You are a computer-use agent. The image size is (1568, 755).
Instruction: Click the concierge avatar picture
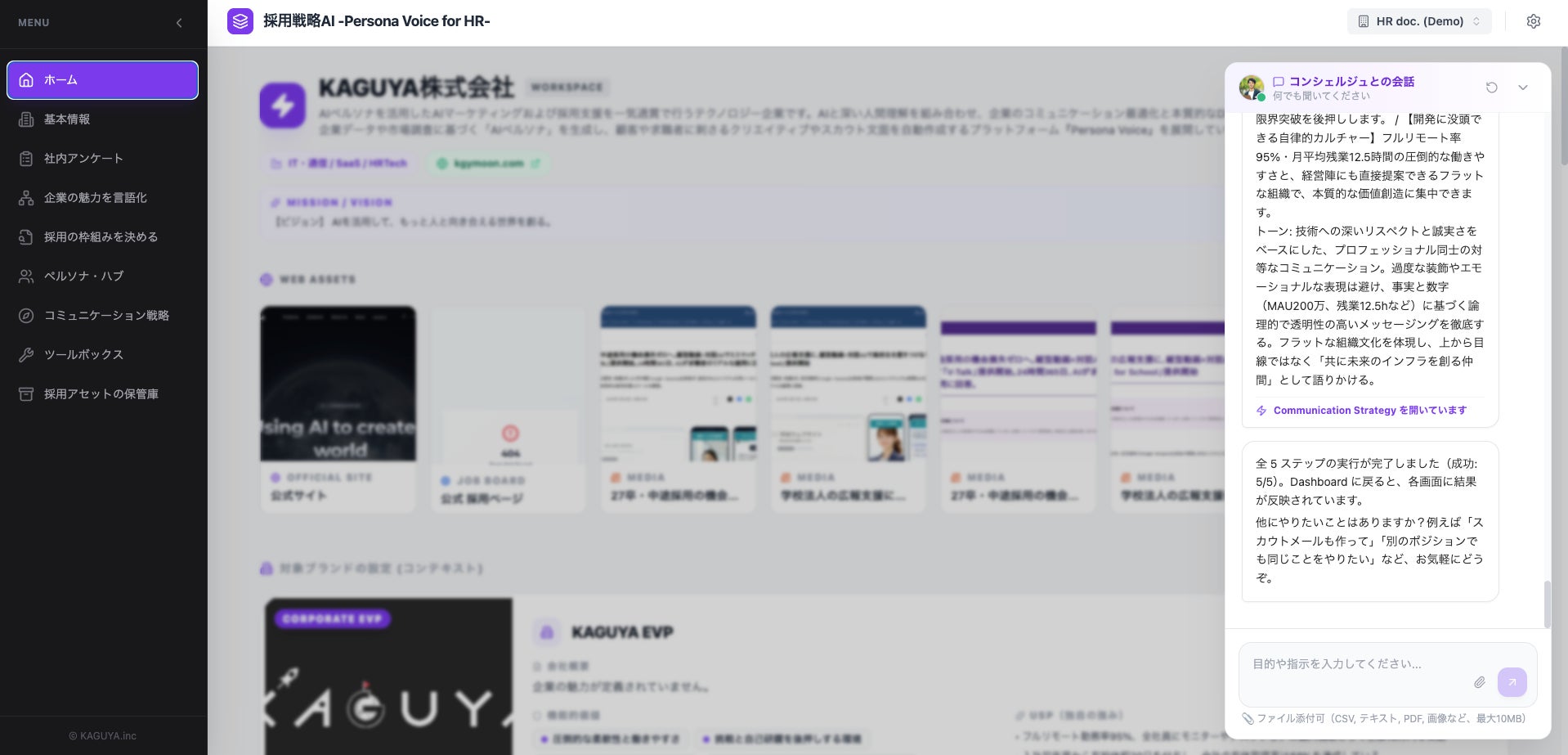(1251, 88)
